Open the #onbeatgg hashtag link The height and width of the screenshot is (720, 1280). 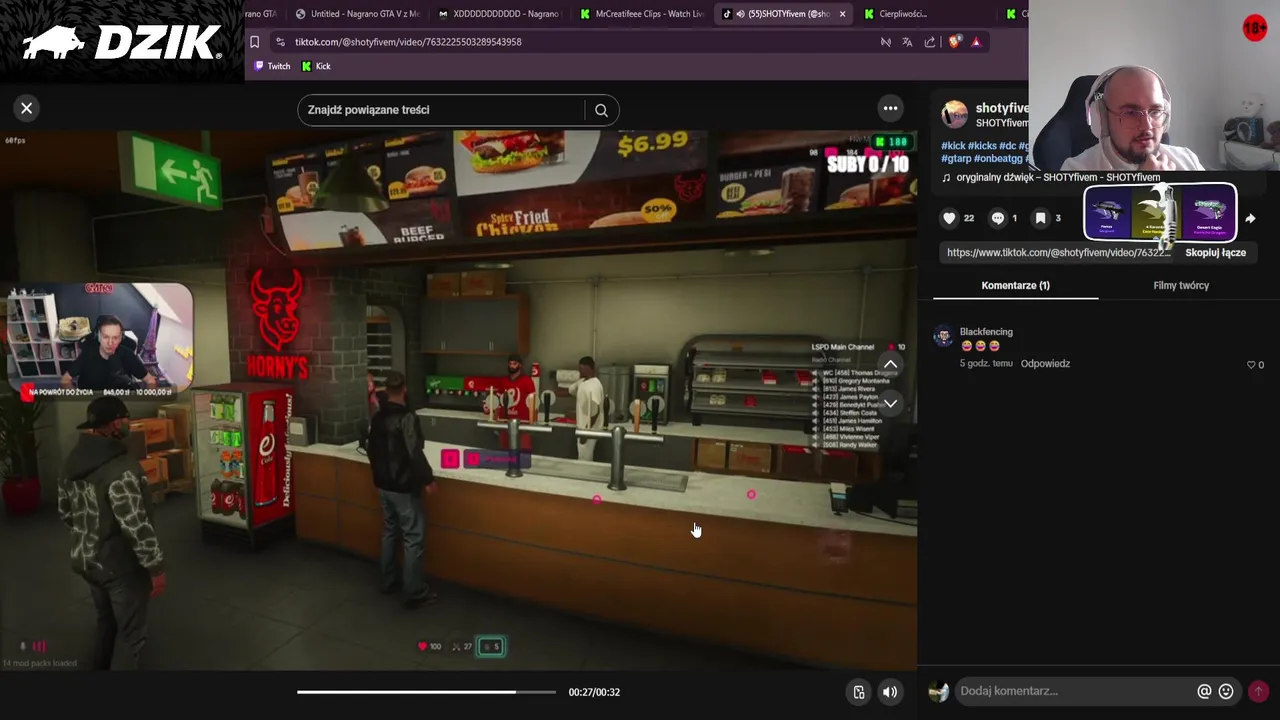coord(998,159)
